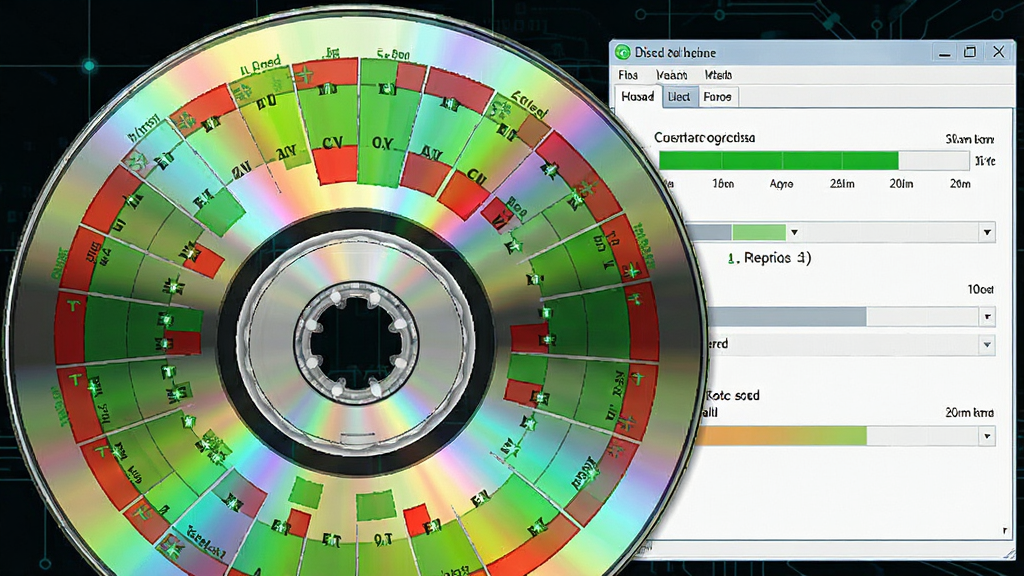Viewport: 1024px width, 576px height.
Task: Click the orange-green gradient bar
Action: (784, 436)
